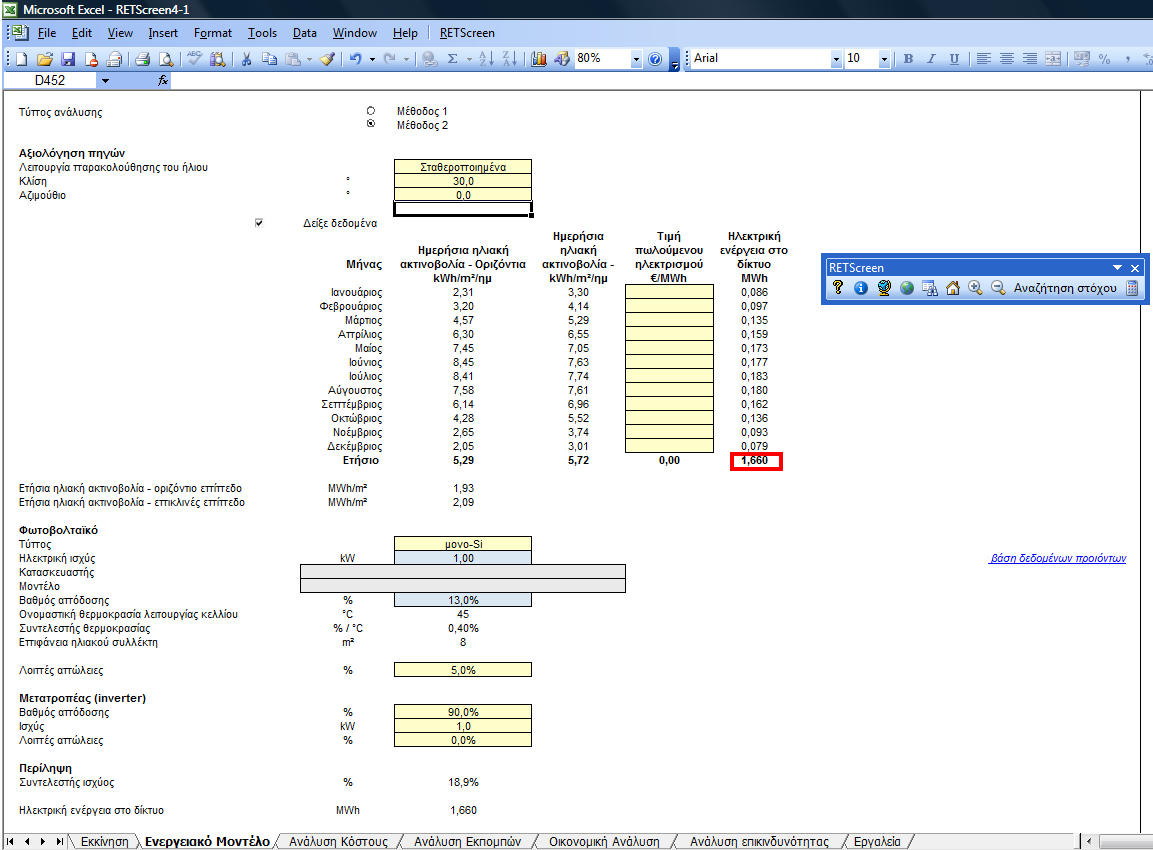Apply bold formatting
Viewport: 1153px width, 850px height.
tap(908, 59)
